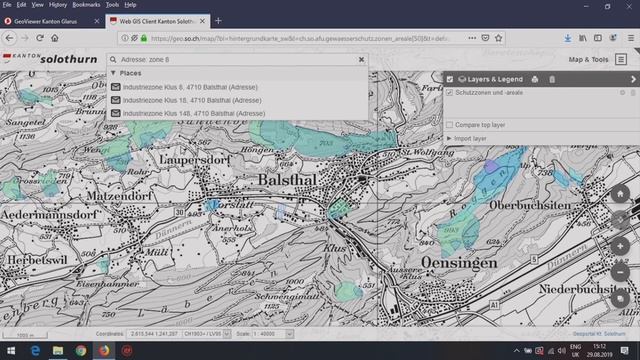Click the coordinates readout field
The height and width of the screenshot is (360, 640).
154,334
